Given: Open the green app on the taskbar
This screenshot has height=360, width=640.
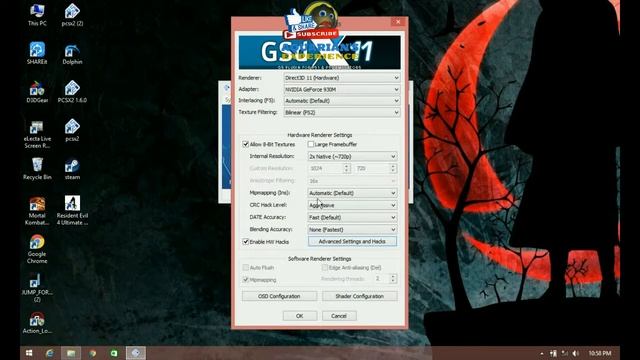Looking at the screenshot, I should pyautogui.click(x=114, y=353).
